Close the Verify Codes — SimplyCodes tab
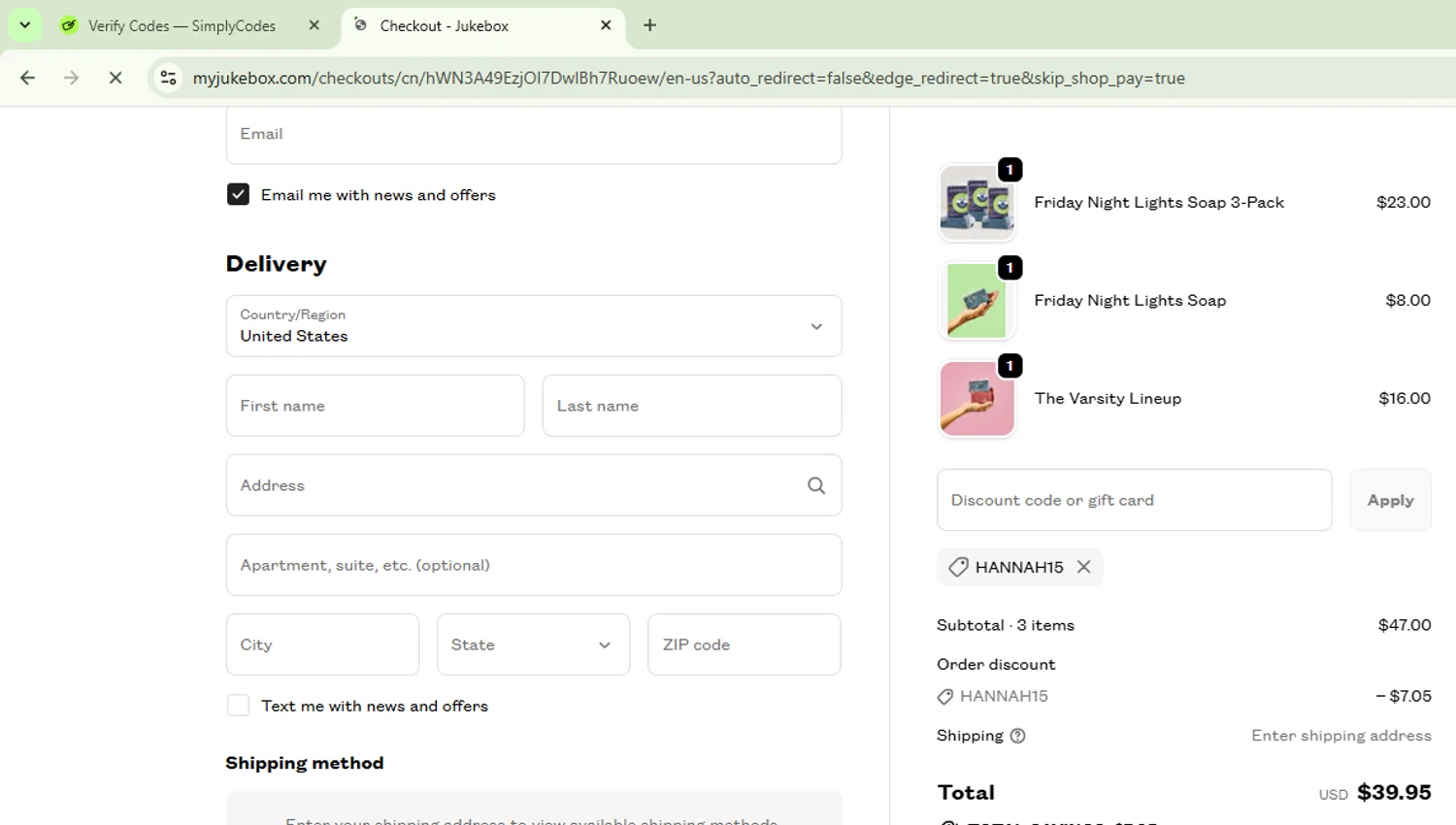 314,26
